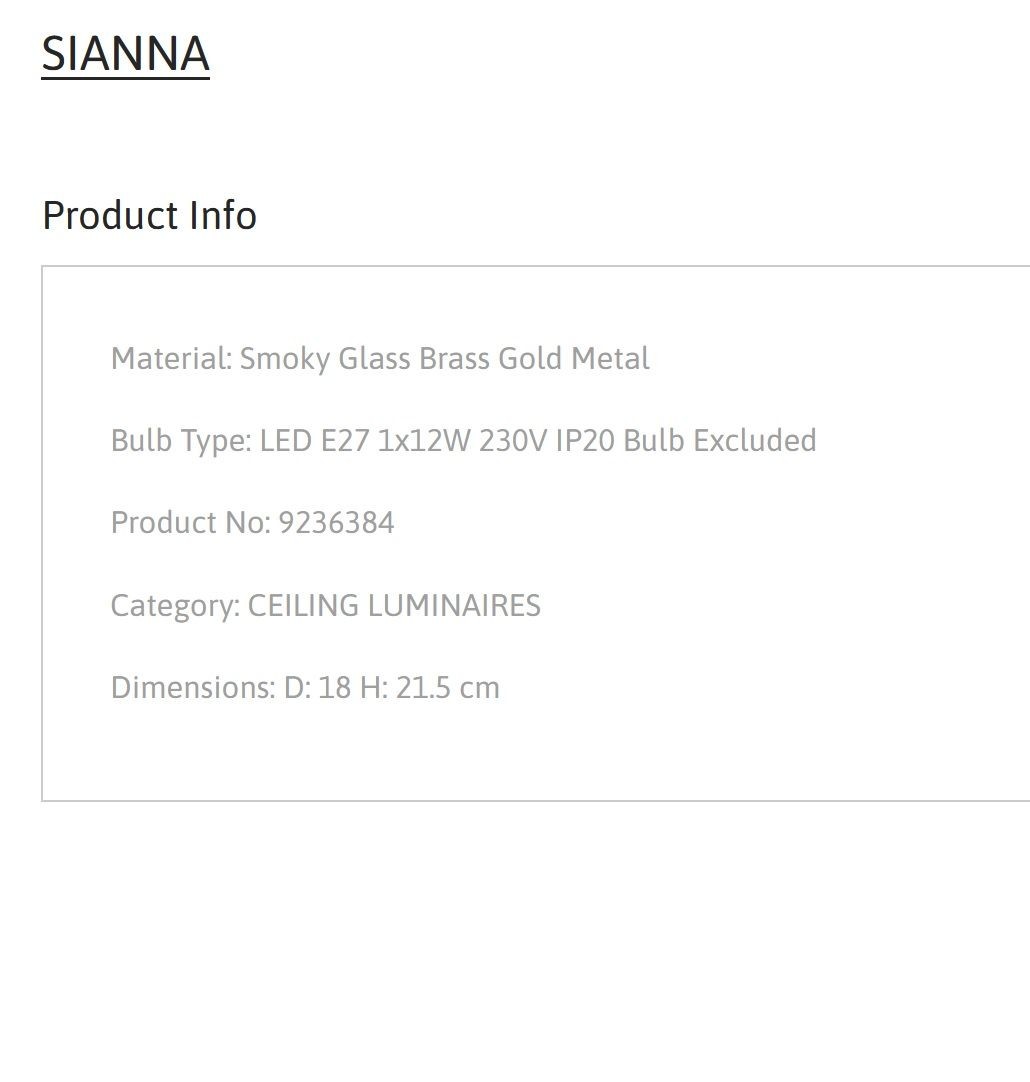
Task: Click the LED E27 bulb specification
Action: 315,440
